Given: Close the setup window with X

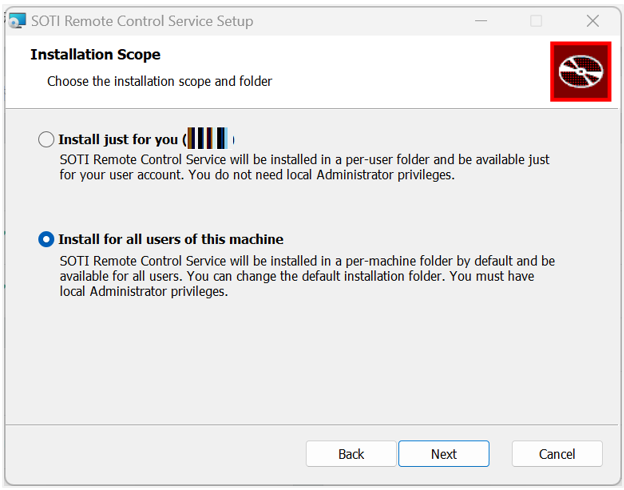Looking at the screenshot, I should [593, 21].
